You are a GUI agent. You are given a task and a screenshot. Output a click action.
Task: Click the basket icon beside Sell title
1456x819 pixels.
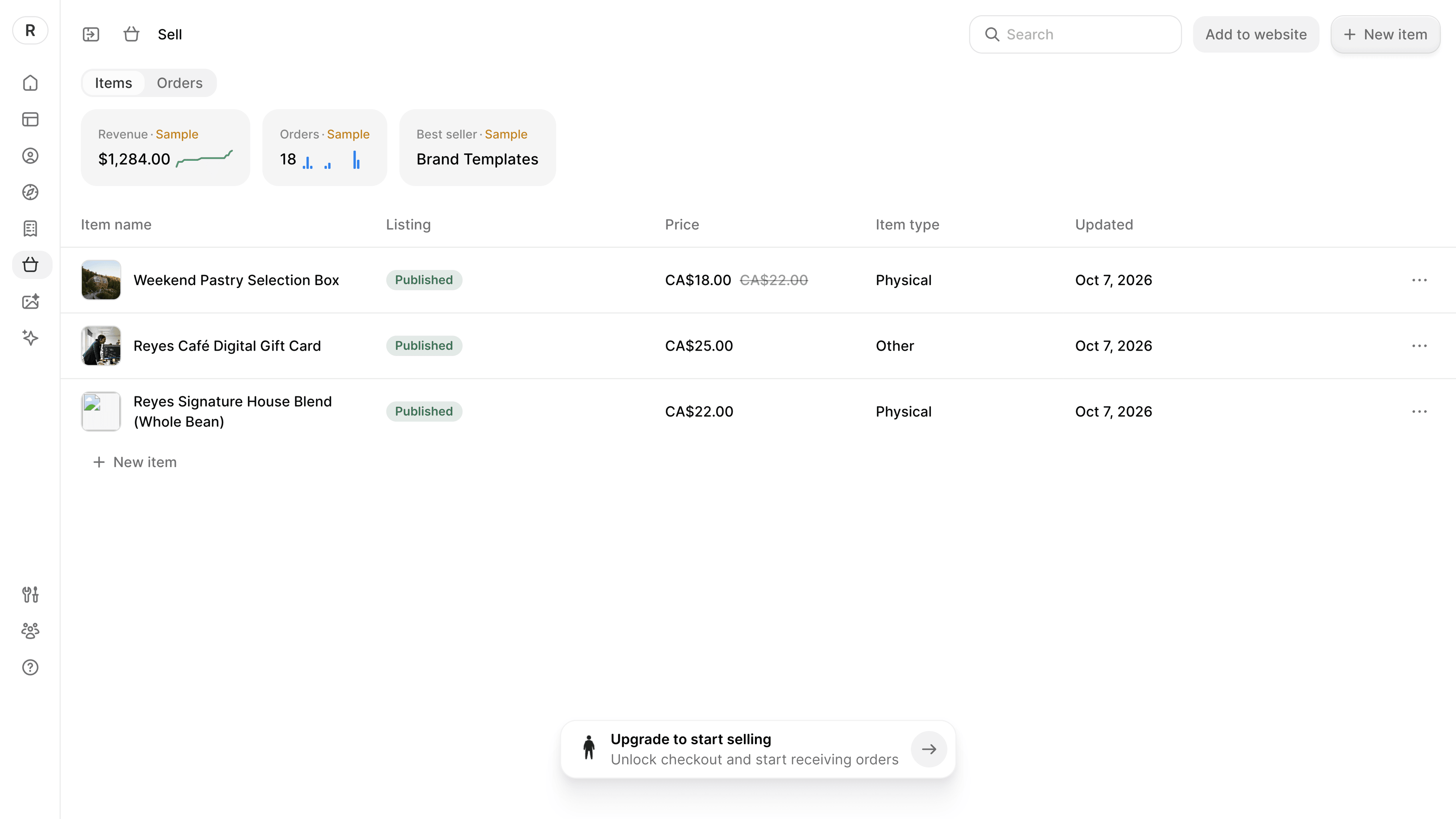click(131, 35)
